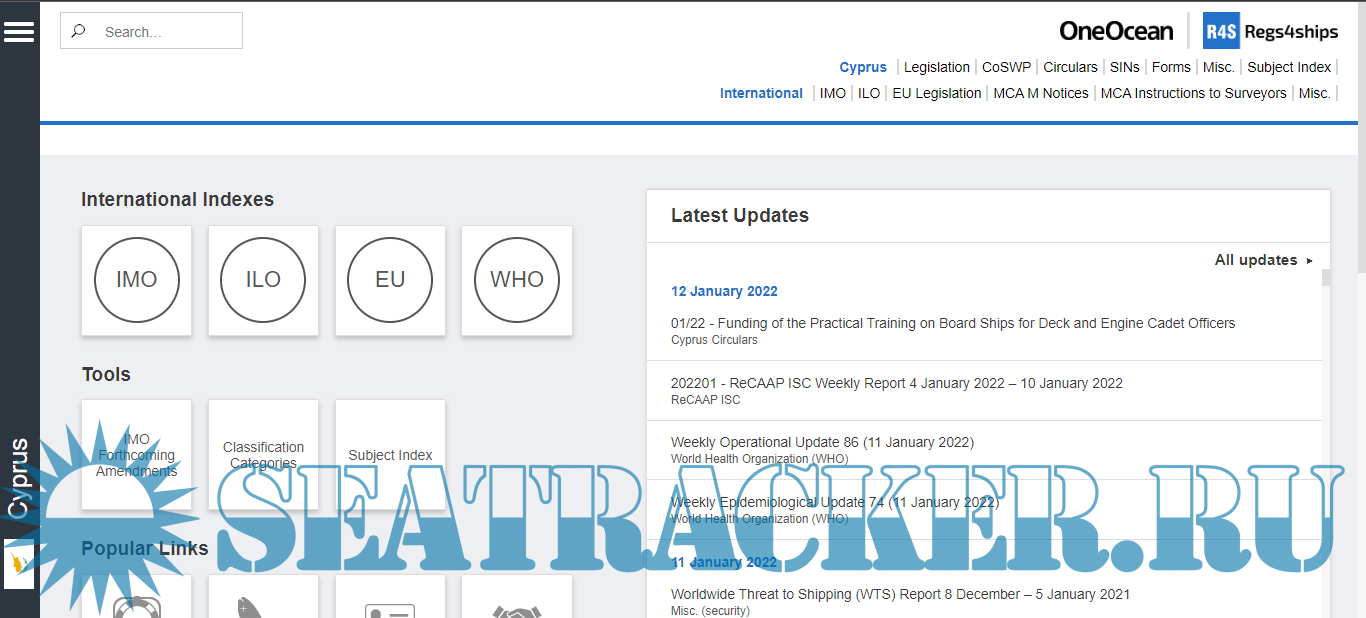
Task: Open ReCAAP ISC Weekly Report link
Action: tap(896, 383)
